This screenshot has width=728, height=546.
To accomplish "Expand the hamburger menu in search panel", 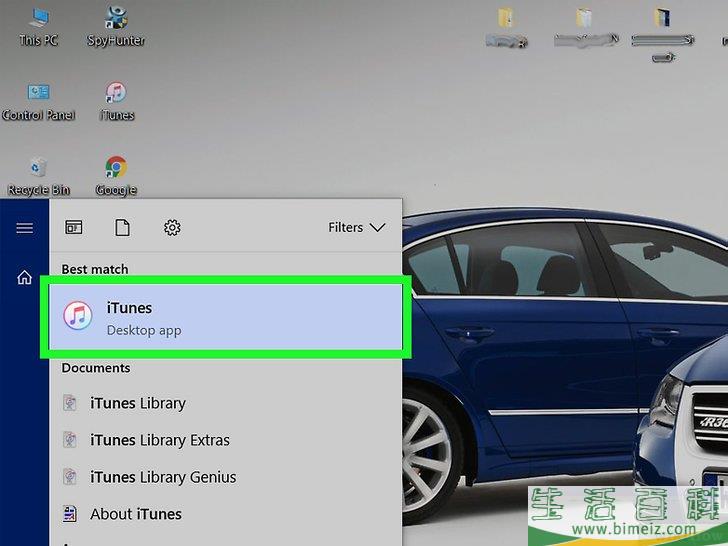I will coord(25,228).
